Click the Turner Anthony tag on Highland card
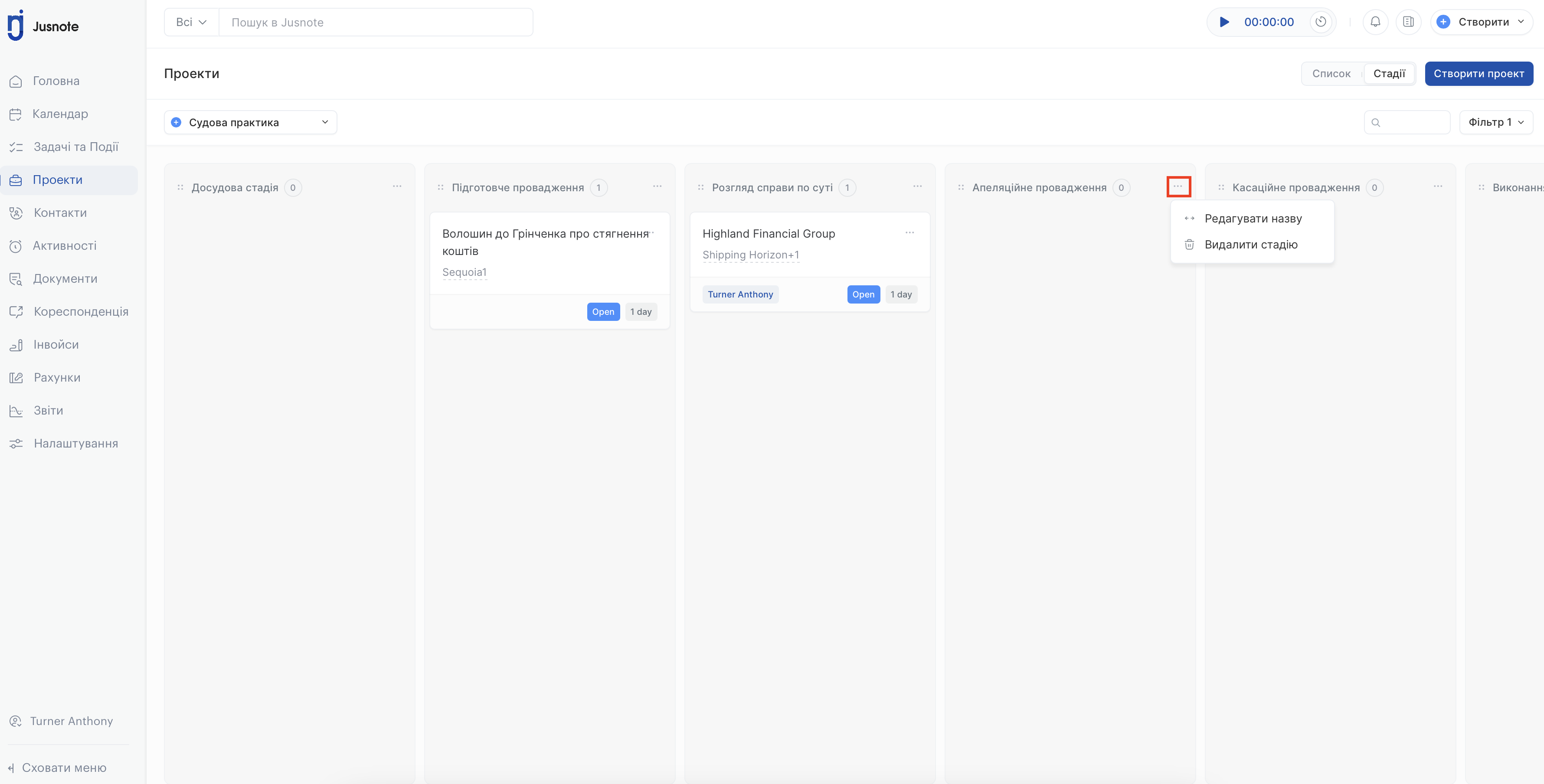The height and width of the screenshot is (784, 1544). click(x=740, y=294)
